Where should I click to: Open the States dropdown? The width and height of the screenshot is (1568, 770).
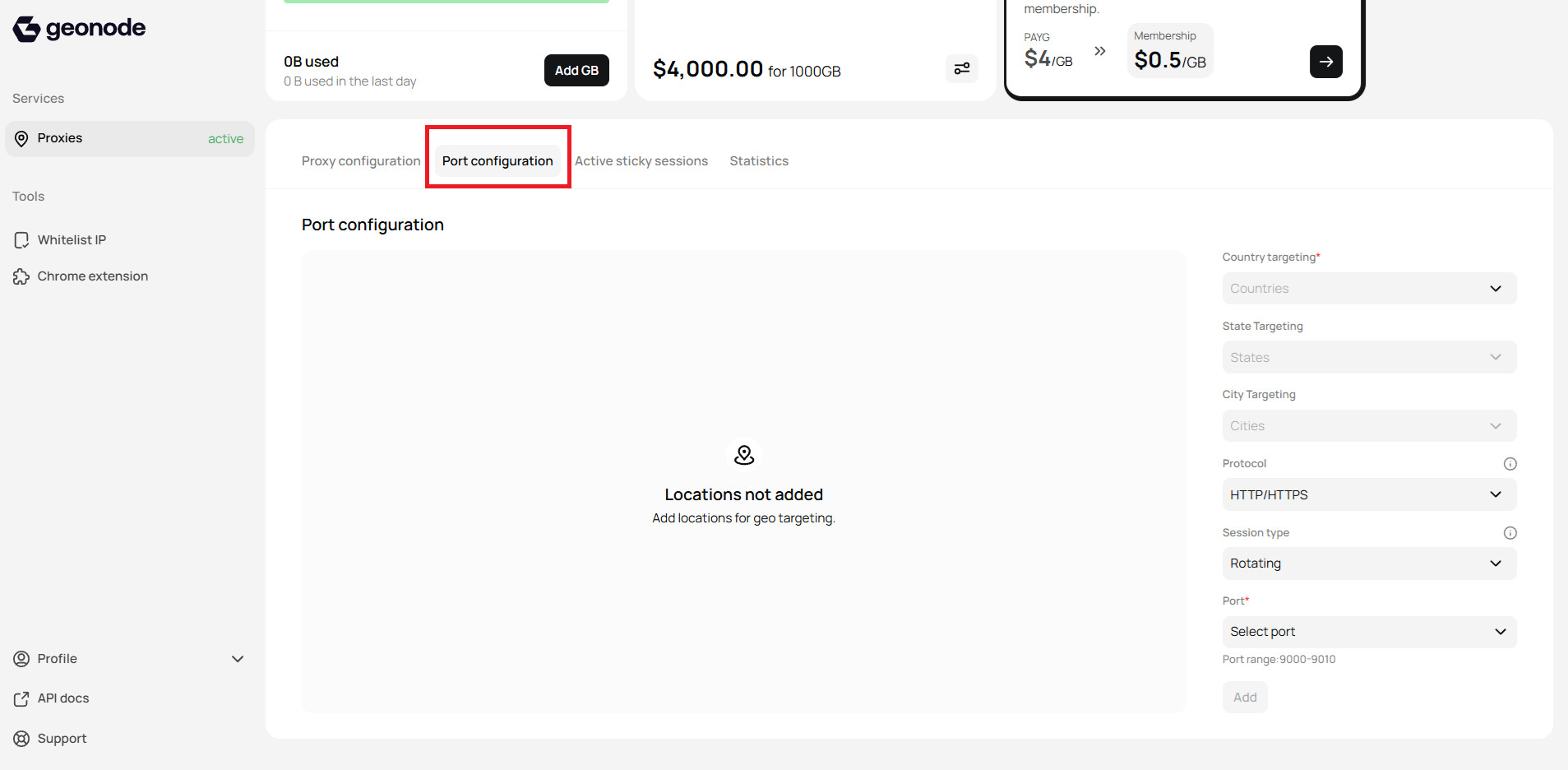1369,357
